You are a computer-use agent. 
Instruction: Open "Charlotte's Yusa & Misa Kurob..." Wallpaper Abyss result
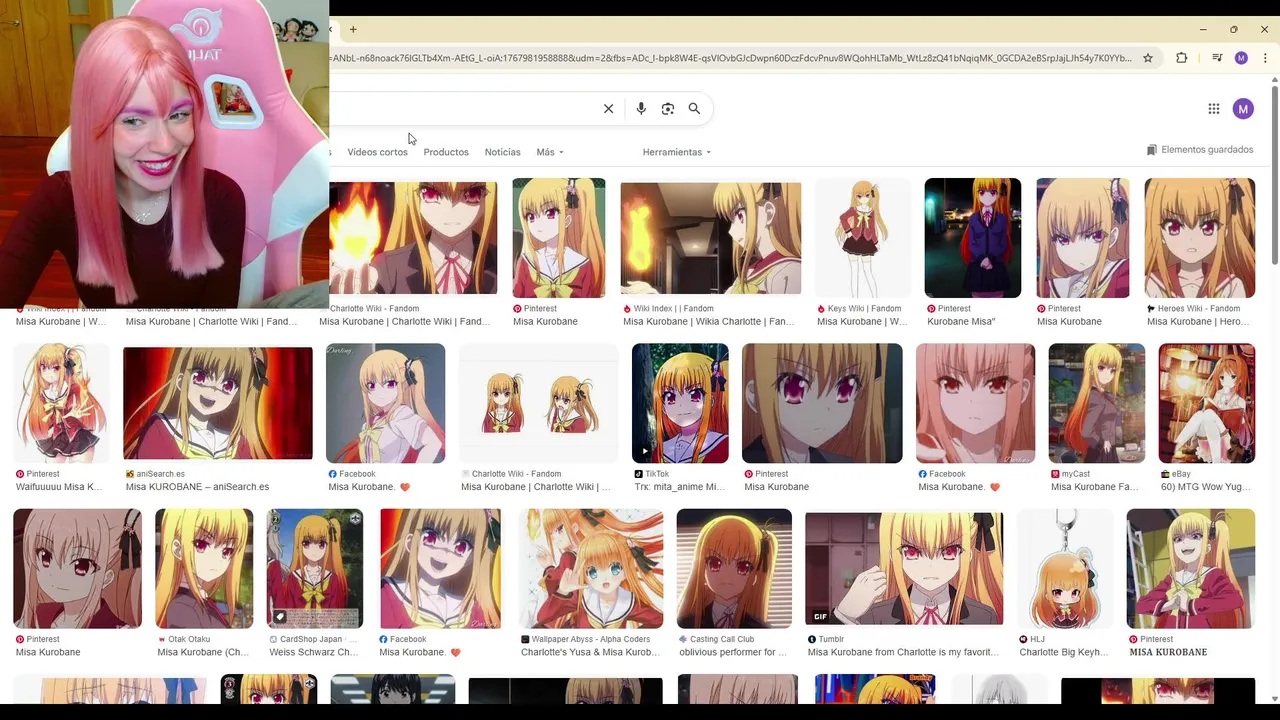590,652
